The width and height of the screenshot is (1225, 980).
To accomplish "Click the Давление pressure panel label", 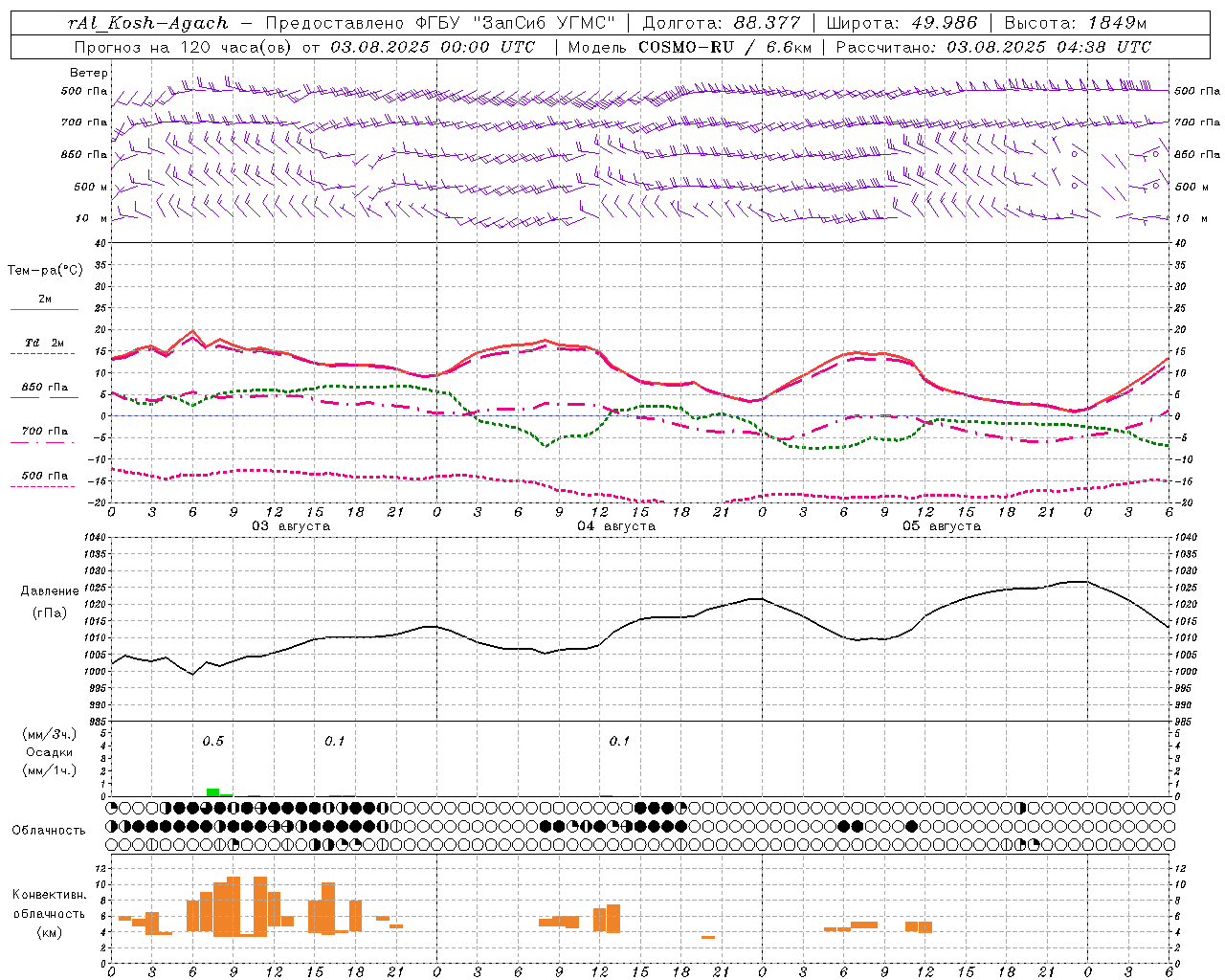I will pyautogui.click(x=50, y=591).
